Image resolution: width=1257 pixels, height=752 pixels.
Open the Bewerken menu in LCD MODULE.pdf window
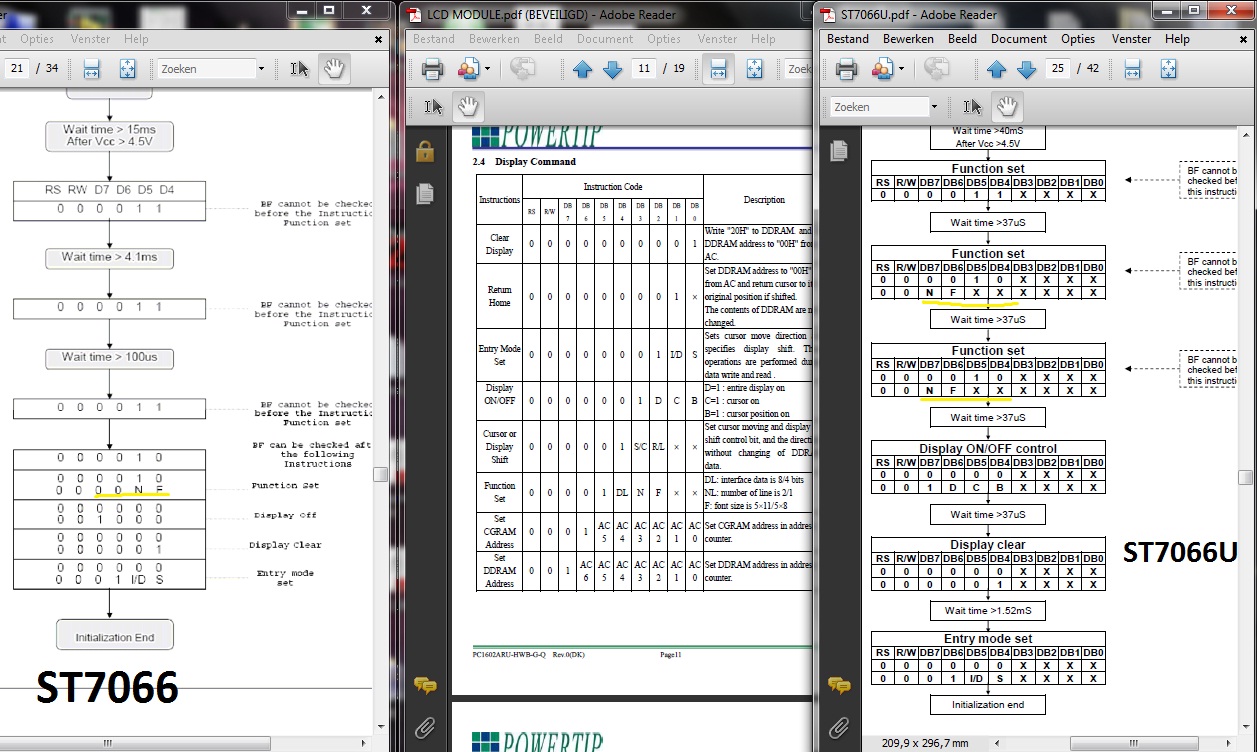(493, 39)
